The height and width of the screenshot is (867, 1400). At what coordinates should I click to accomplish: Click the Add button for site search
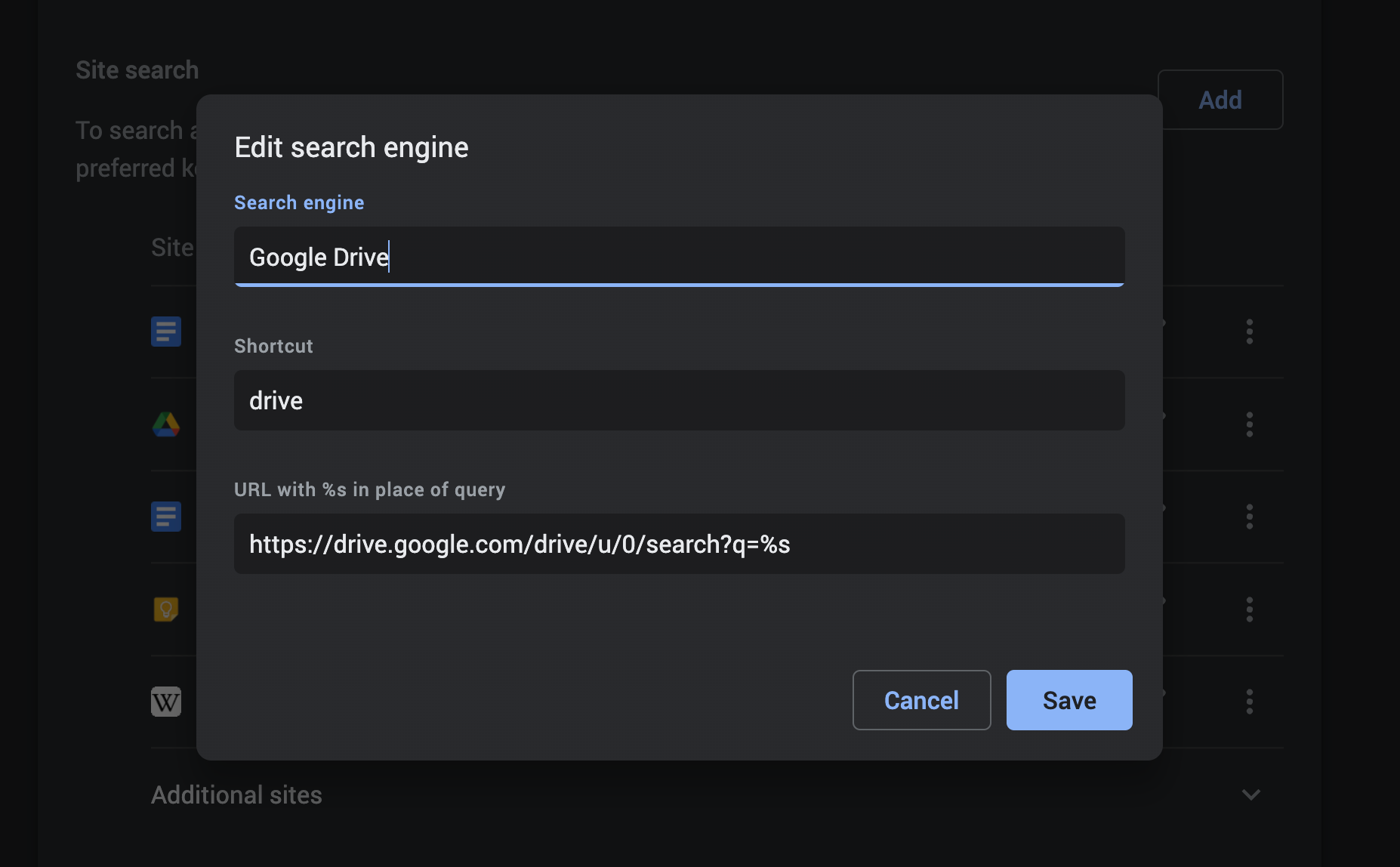(1220, 100)
